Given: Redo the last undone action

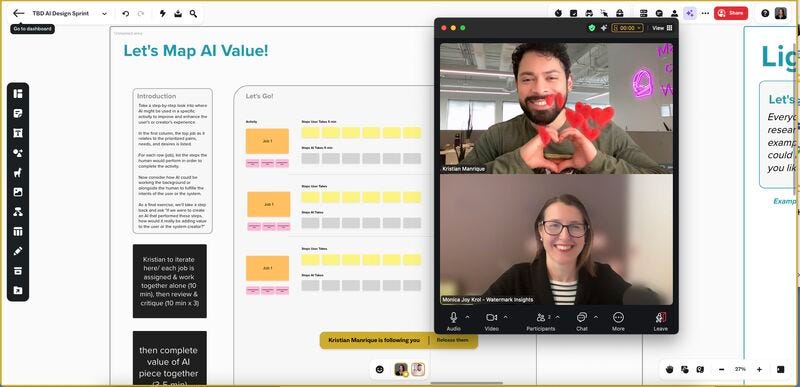Looking at the screenshot, I should pyautogui.click(x=141, y=14).
